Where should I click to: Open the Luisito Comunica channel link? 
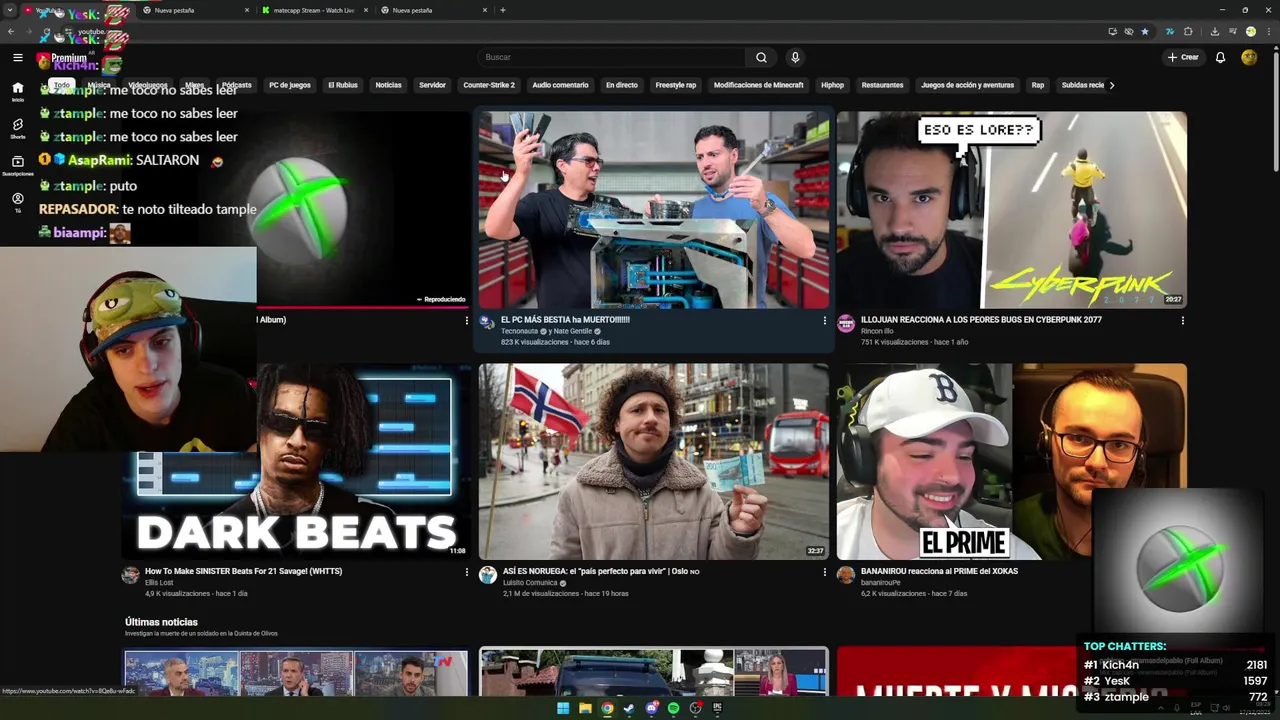(x=529, y=583)
